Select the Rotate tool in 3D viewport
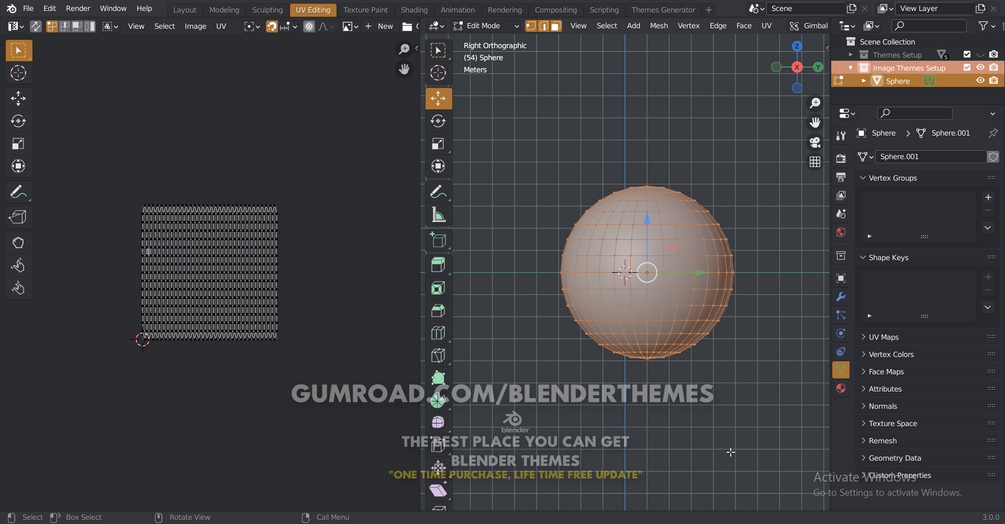This screenshot has height=524, width=1005. click(438, 121)
